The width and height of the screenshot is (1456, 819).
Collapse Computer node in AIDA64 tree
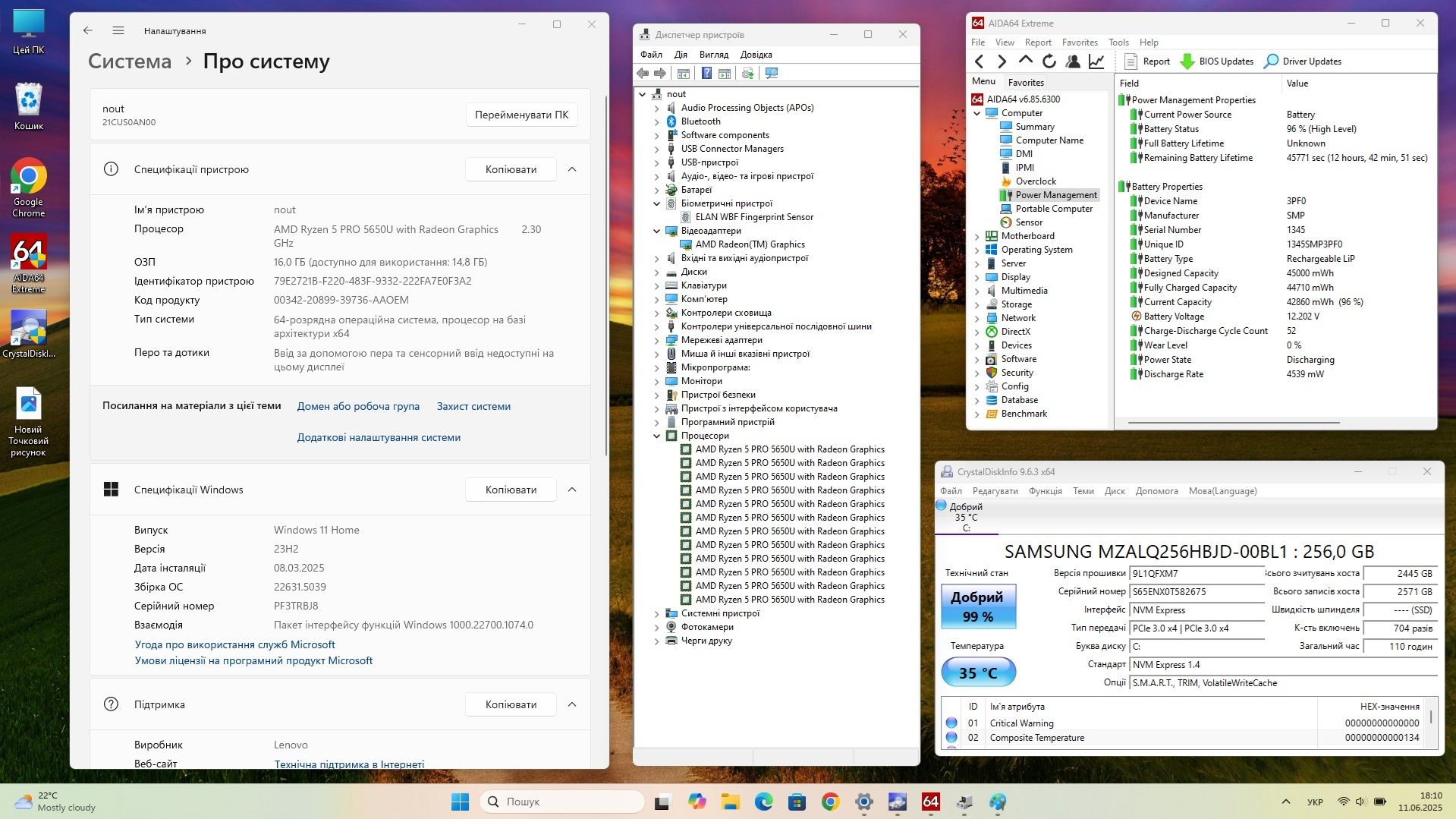pyautogui.click(x=977, y=113)
